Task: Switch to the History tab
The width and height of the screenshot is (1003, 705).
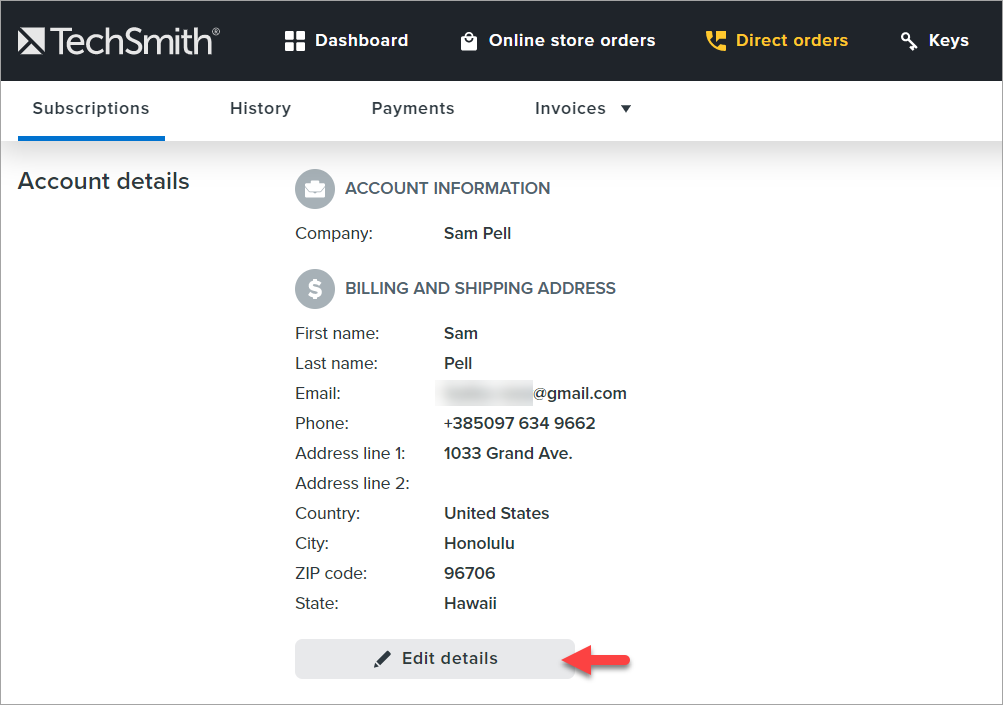Action: [x=260, y=108]
